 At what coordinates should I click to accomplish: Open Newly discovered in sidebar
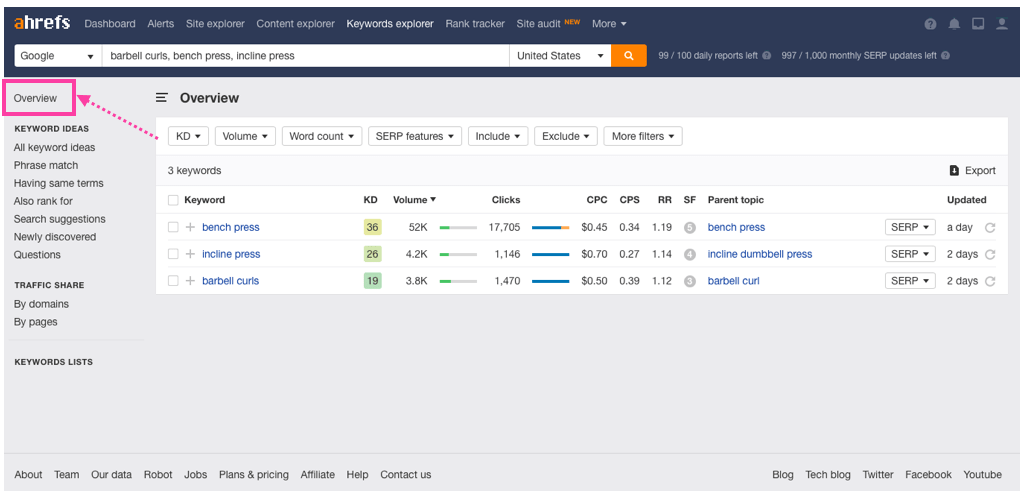tap(55, 237)
